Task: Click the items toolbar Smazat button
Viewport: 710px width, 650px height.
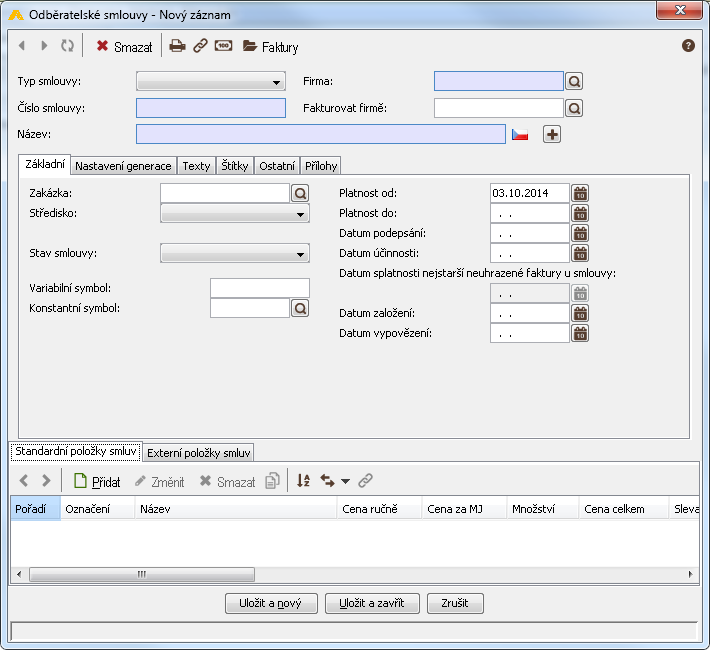Action: click(228, 481)
